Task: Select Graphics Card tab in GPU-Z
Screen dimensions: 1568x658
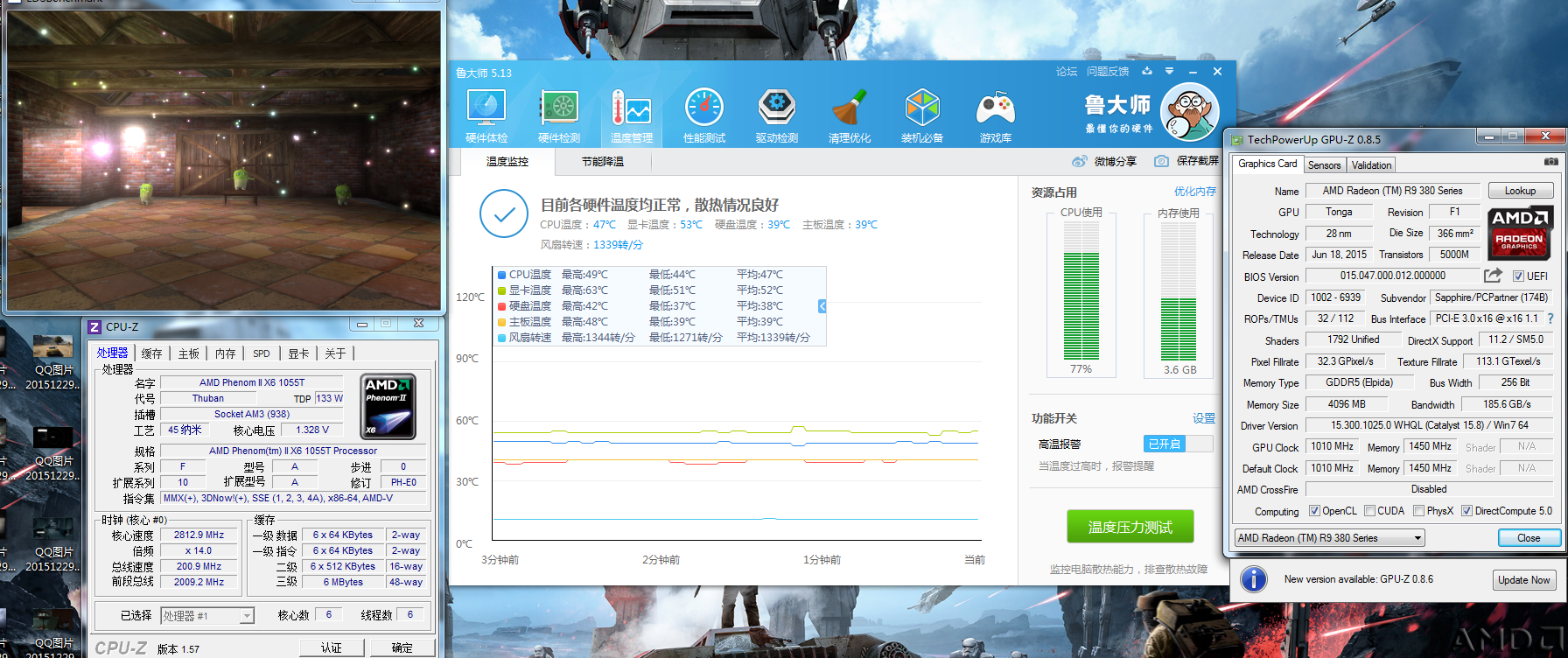Action: click(1268, 164)
